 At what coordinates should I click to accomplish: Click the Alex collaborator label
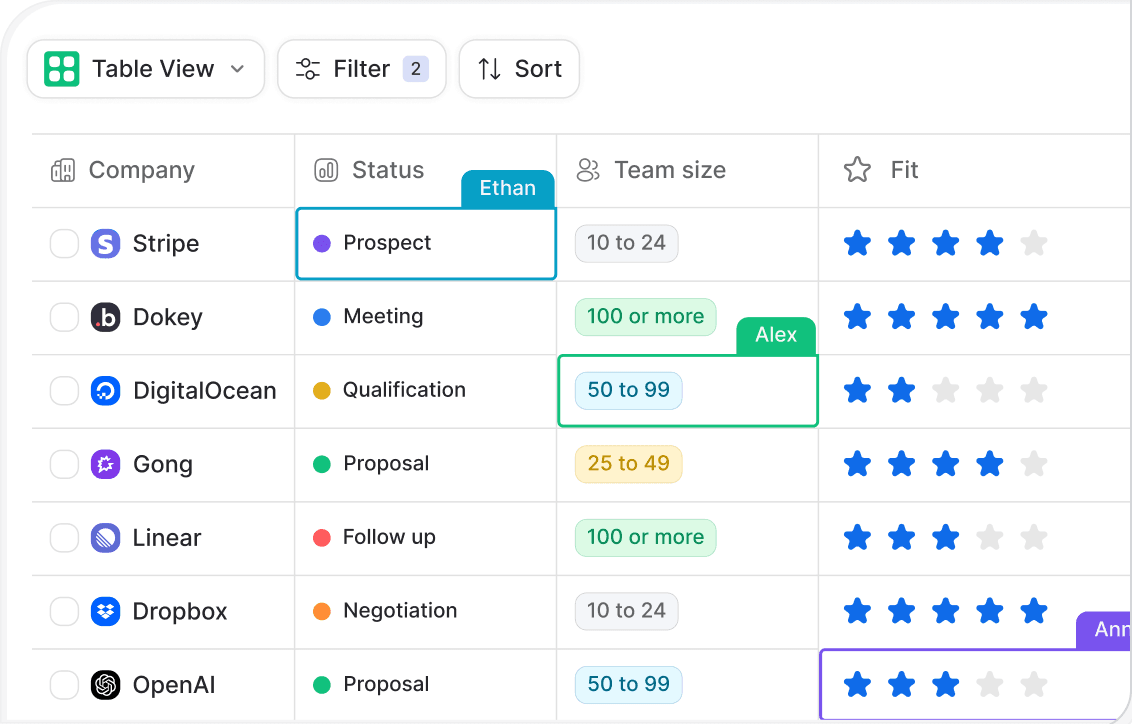[x=776, y=336]
